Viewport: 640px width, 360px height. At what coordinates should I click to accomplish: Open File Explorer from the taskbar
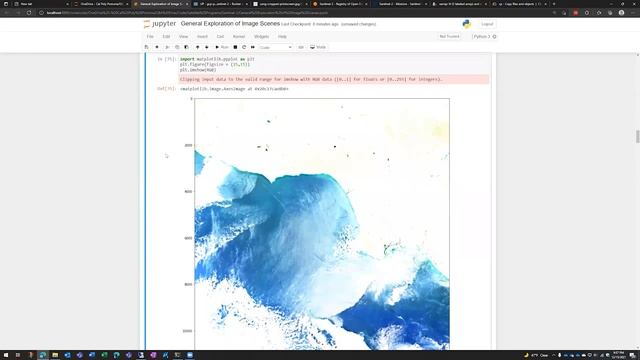pyautogui.click(x=55, y=355)
